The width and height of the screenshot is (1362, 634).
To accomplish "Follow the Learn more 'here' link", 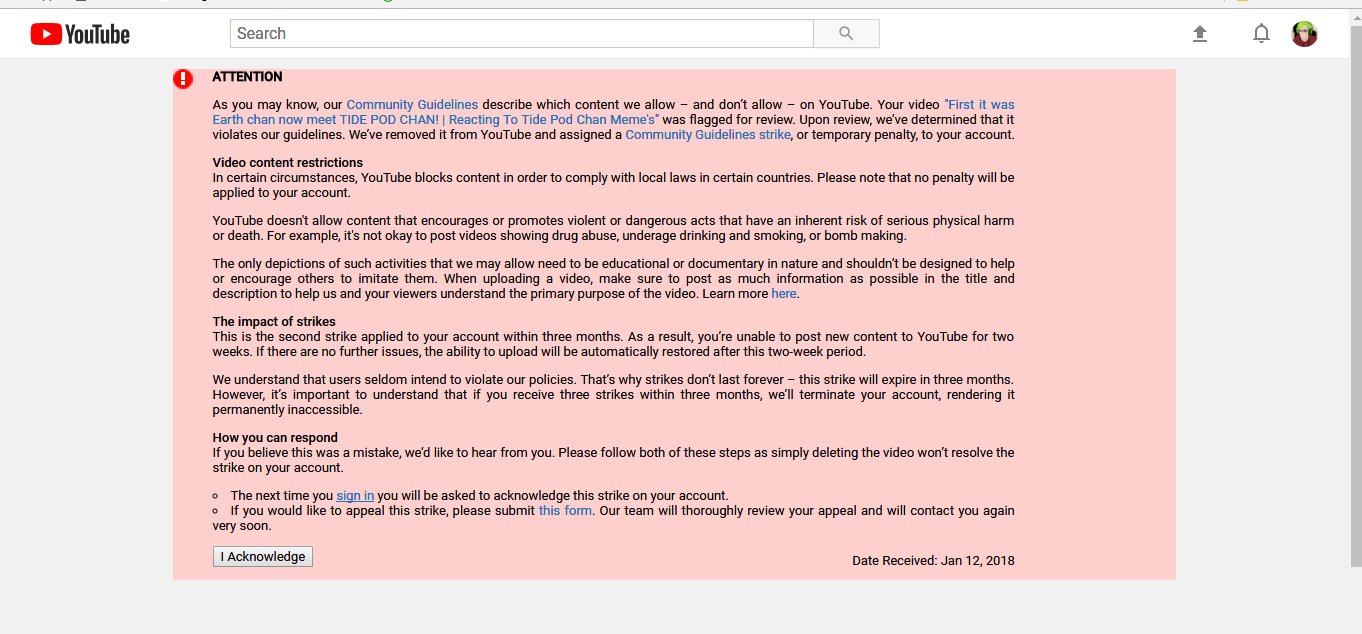I will [x=784, y=294].
